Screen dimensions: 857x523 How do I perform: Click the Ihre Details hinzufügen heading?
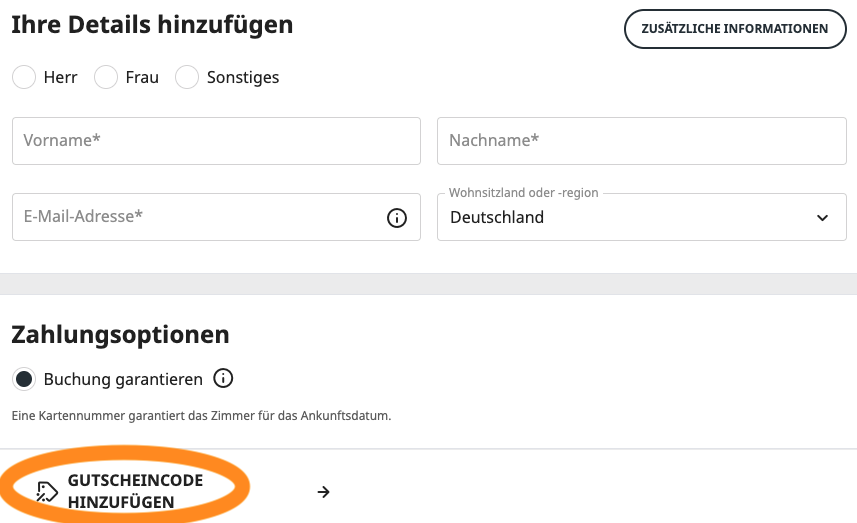point(152,25)
